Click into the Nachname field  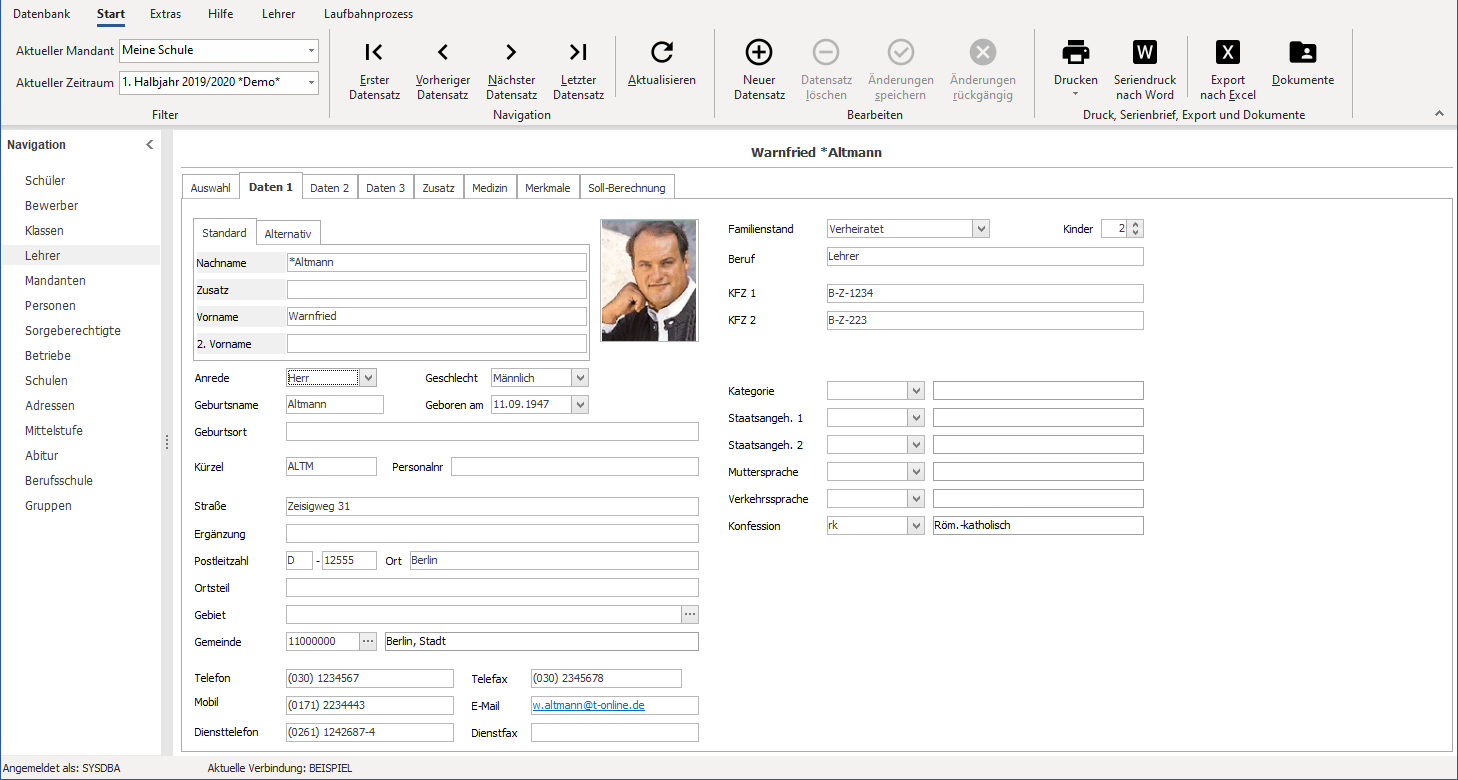(x=437, y=262)
